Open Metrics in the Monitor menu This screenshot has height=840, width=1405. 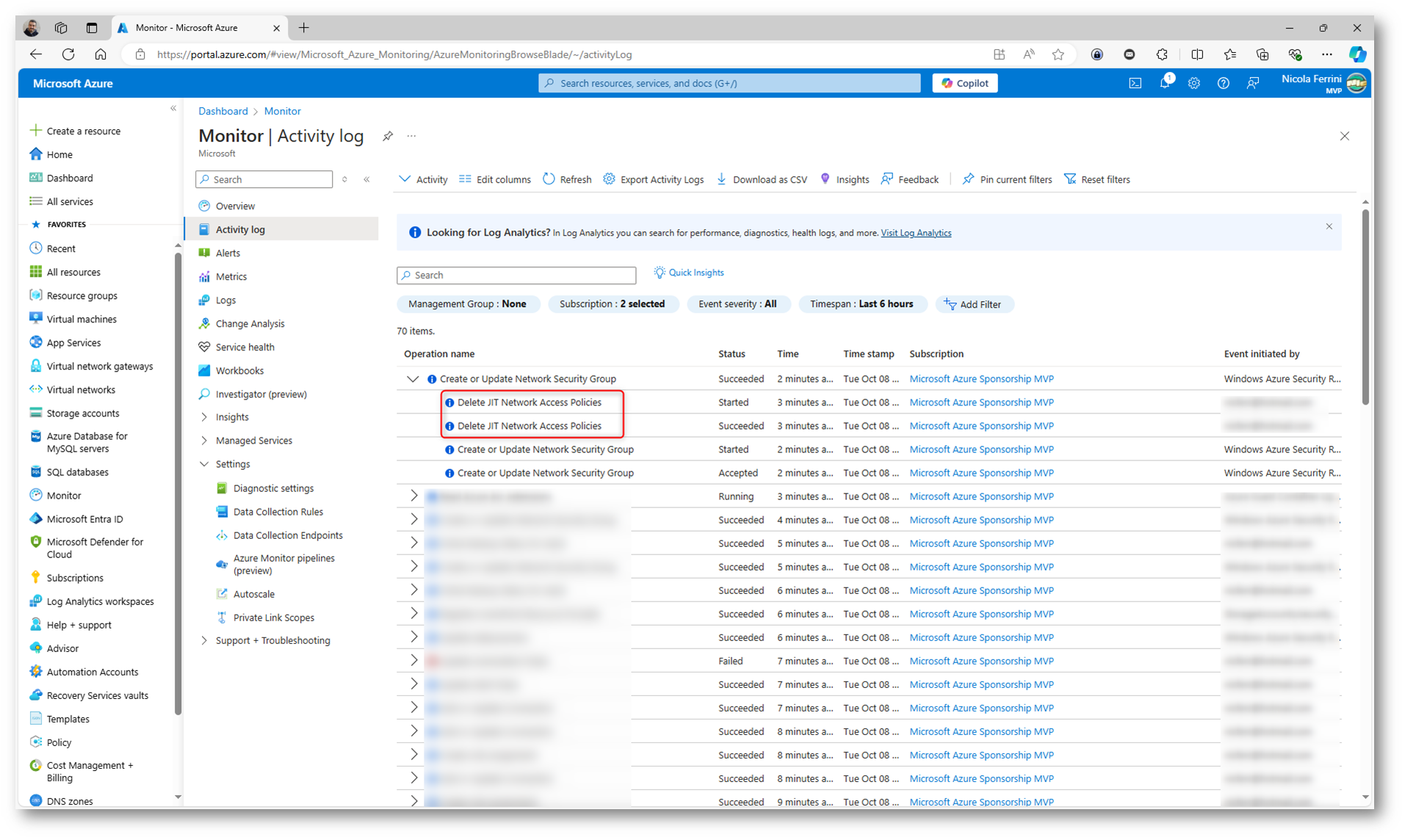click(x=231, y=276)
